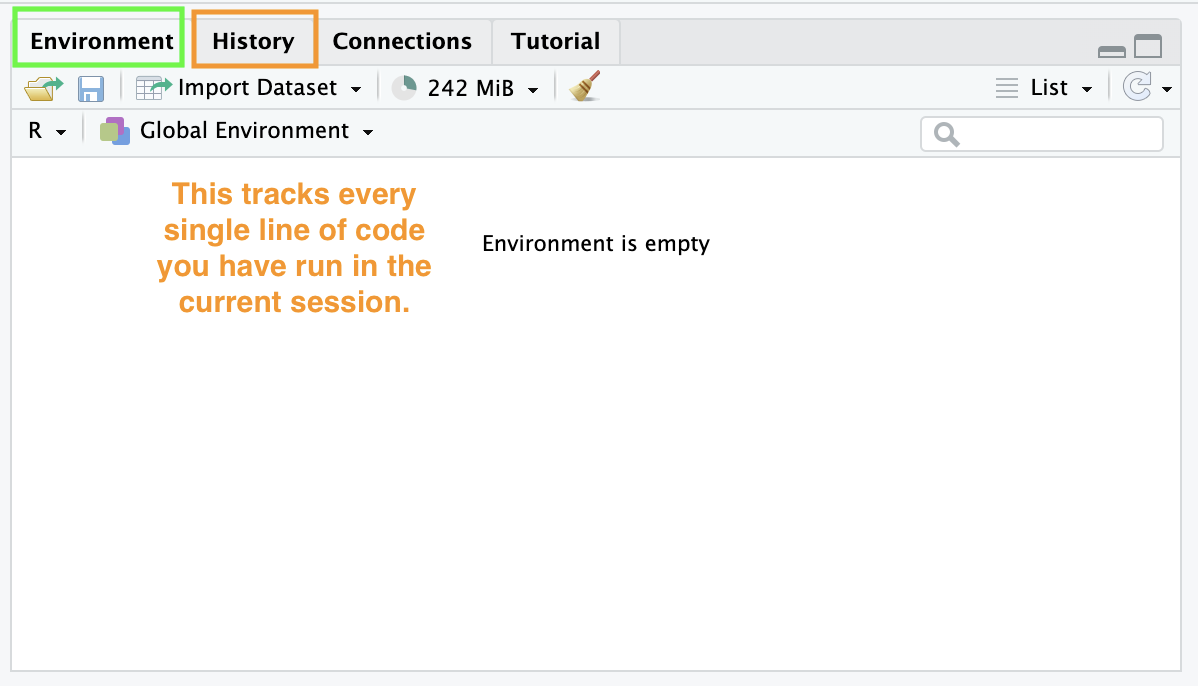Expand the 242 MiB memory dropdown
The width and height of the screenshot is (1198, 686).
[533, 89]
